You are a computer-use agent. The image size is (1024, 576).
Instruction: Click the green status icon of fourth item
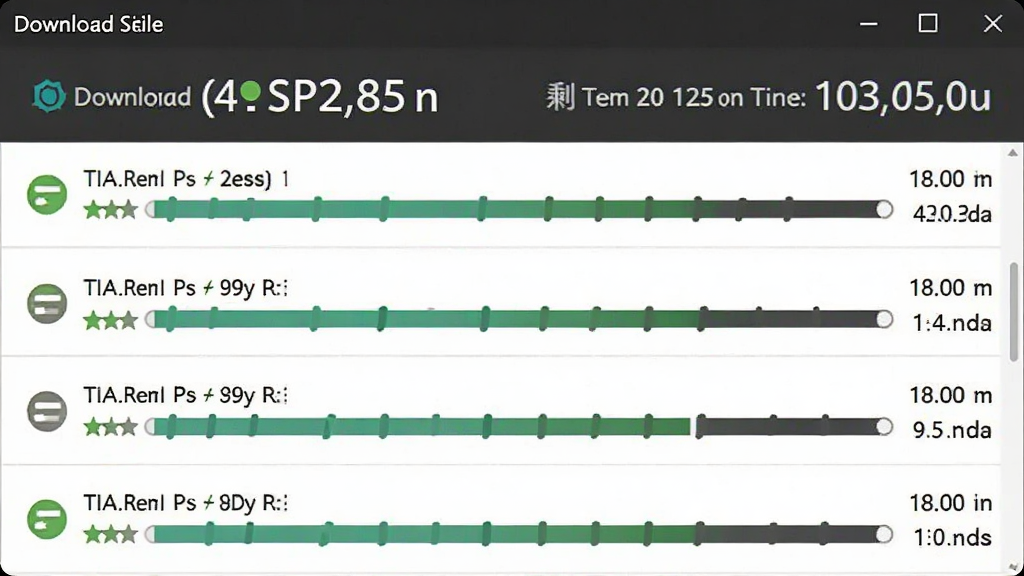coord(47,519)
